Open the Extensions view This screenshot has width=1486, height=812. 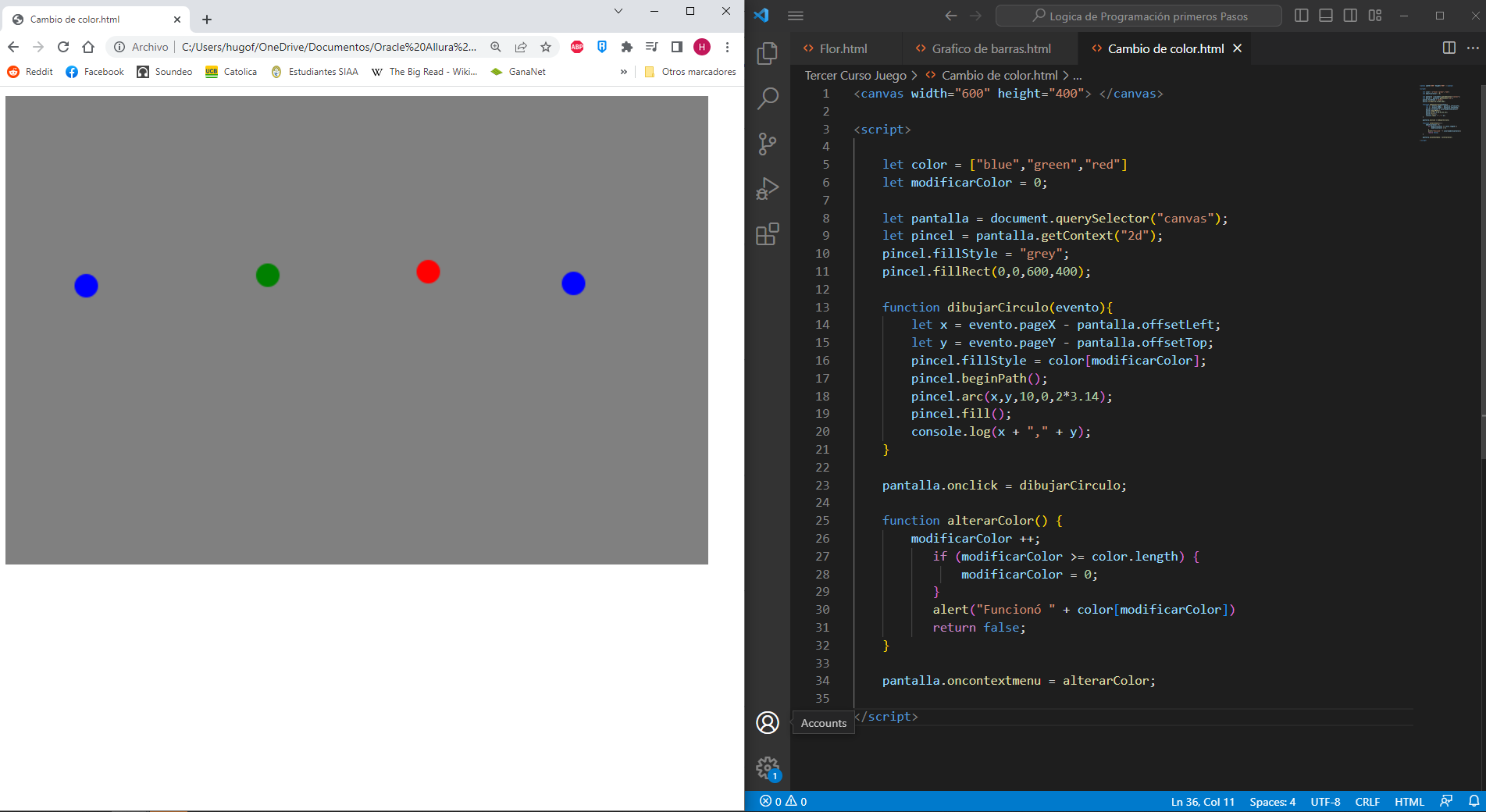click(x=768, y=234)
